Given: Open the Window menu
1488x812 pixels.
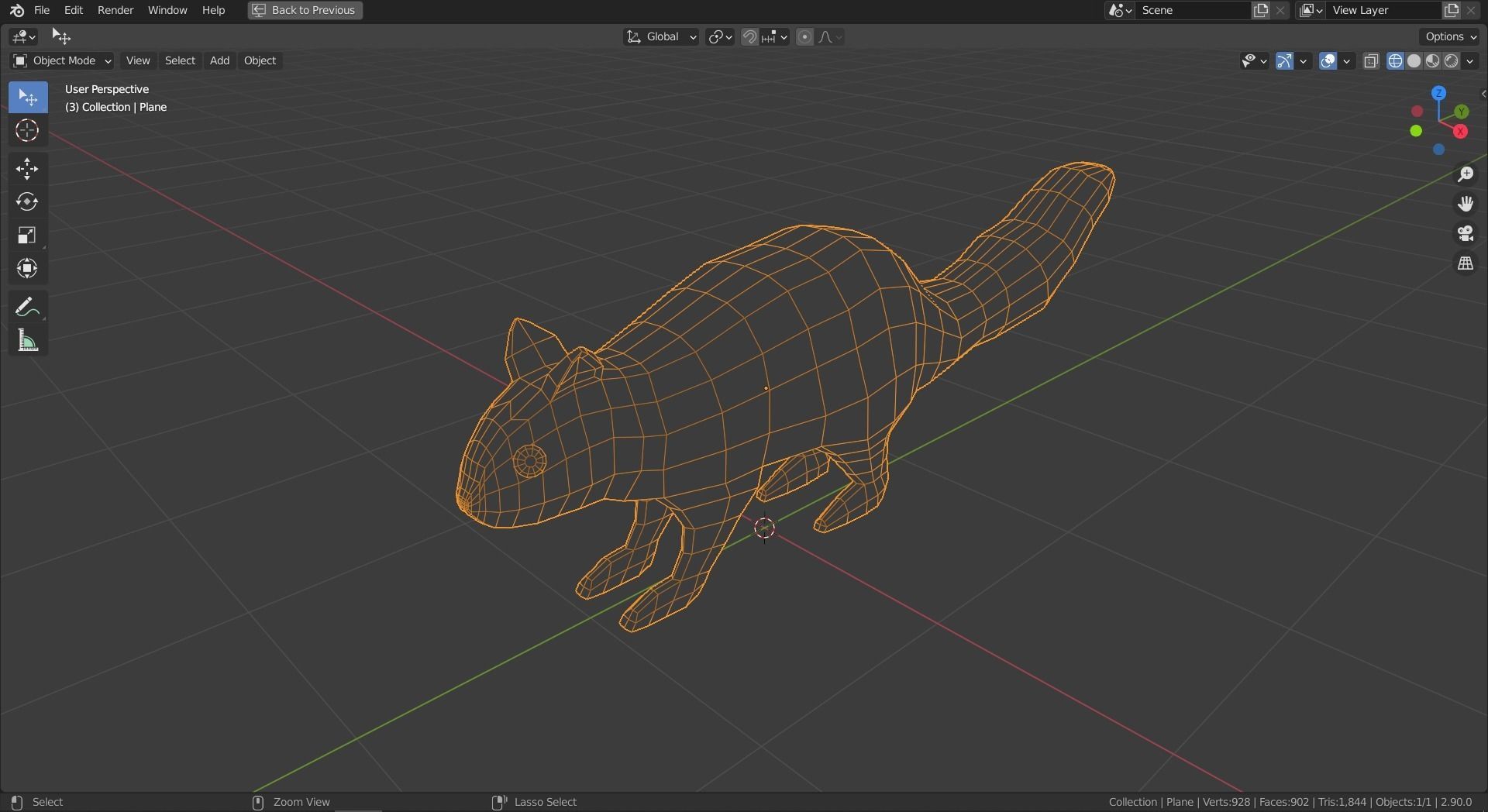Looking at the screenshot, I should click(167, 10).
